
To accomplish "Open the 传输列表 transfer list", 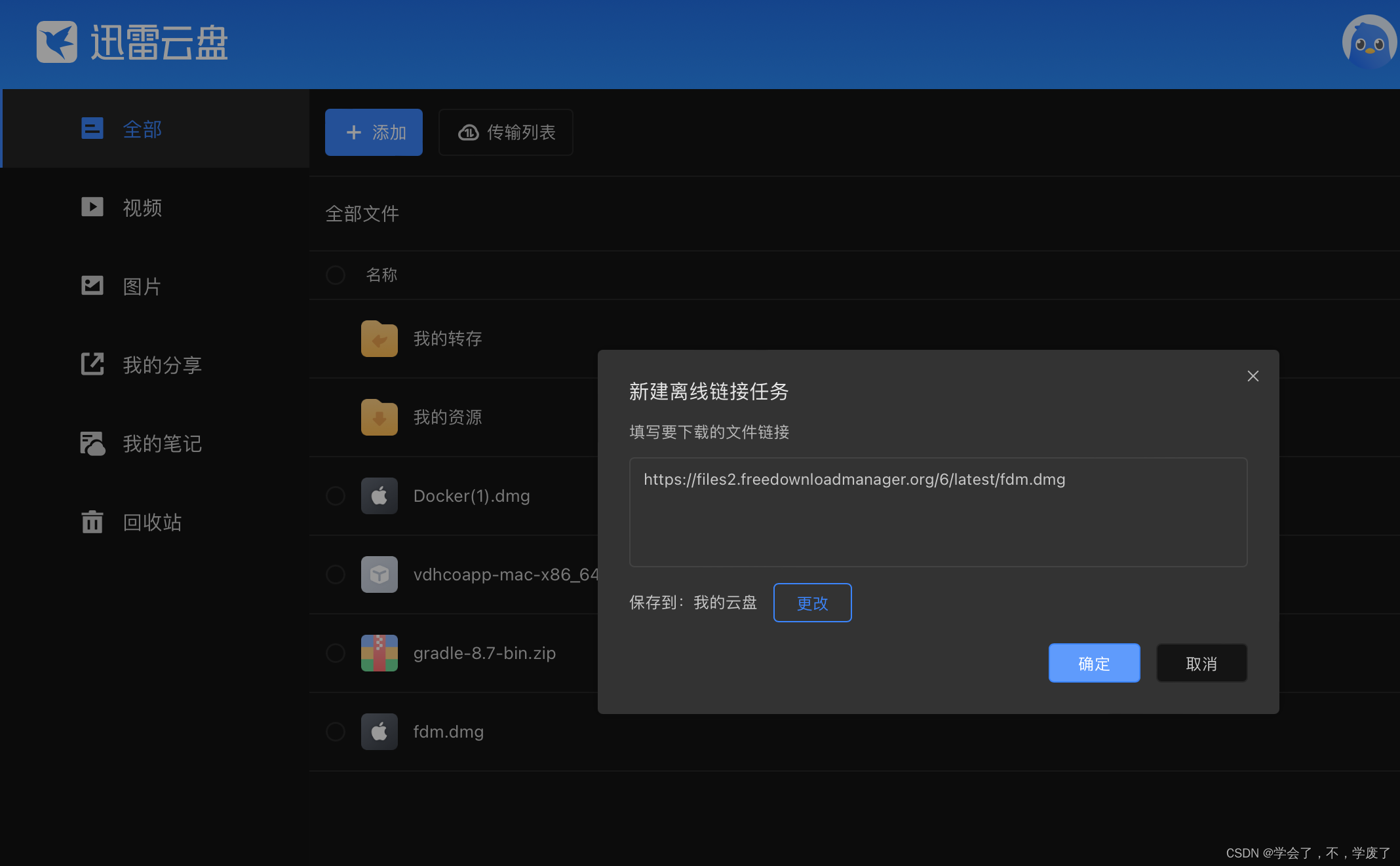I will 506,132.
